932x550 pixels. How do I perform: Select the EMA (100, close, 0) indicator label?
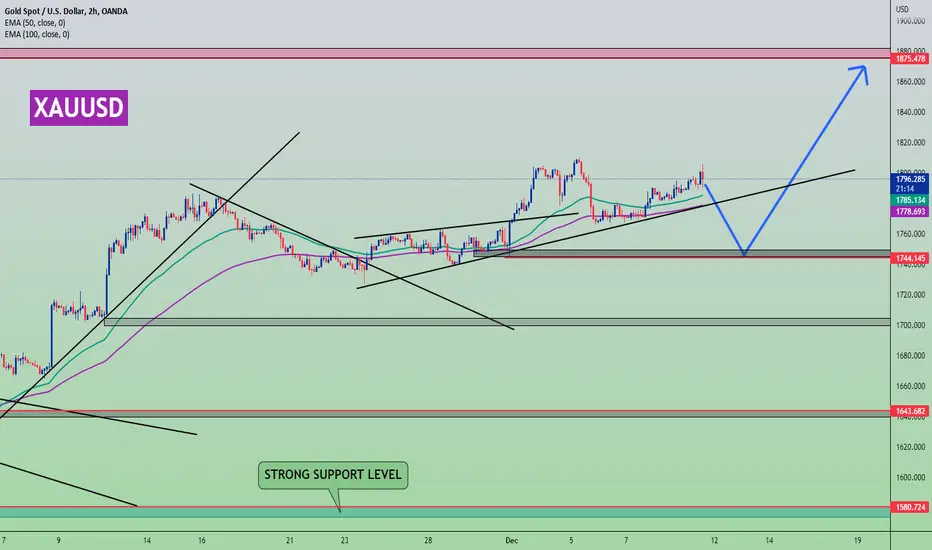point(37,34)
